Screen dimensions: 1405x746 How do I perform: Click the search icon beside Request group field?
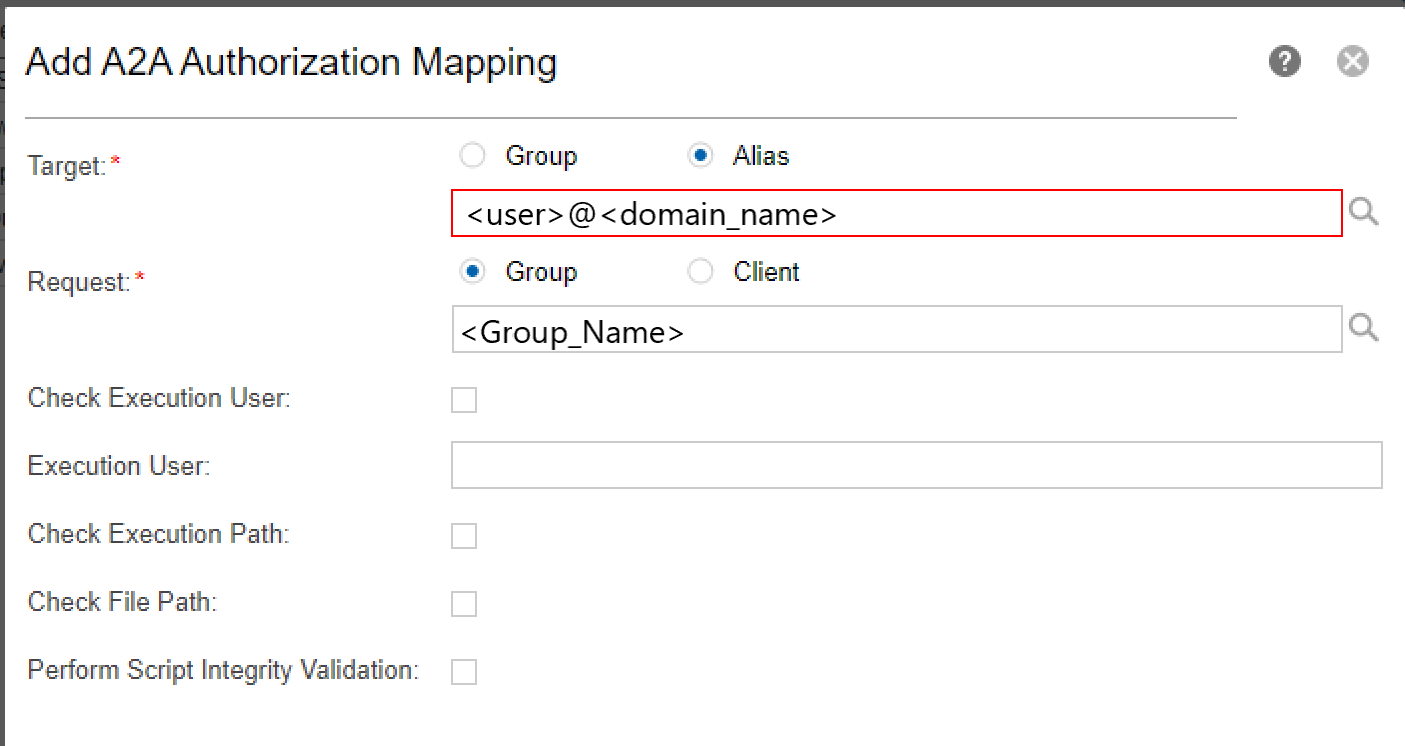(x=1364, y=329)
